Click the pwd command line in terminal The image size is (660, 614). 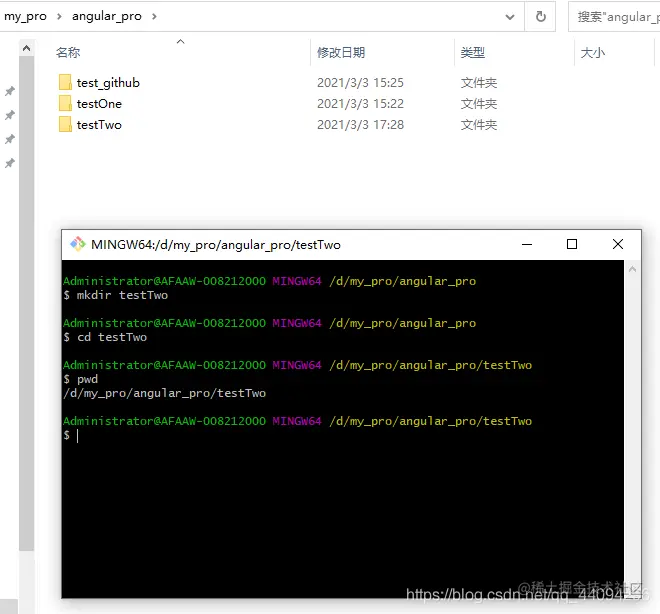coord(81,379)
